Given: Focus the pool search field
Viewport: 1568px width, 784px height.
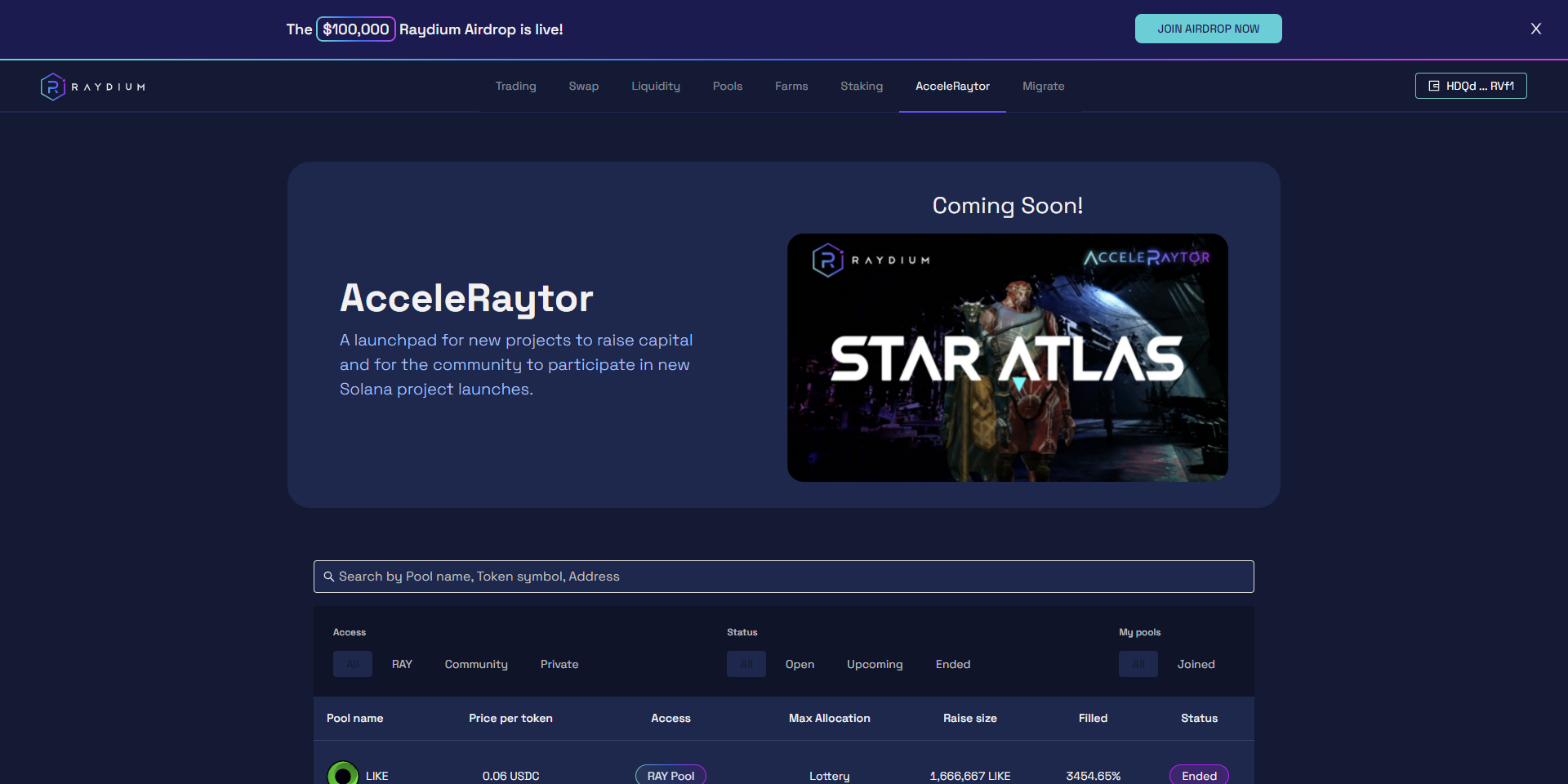Looking at the screenshot, I should coord(783,577).
